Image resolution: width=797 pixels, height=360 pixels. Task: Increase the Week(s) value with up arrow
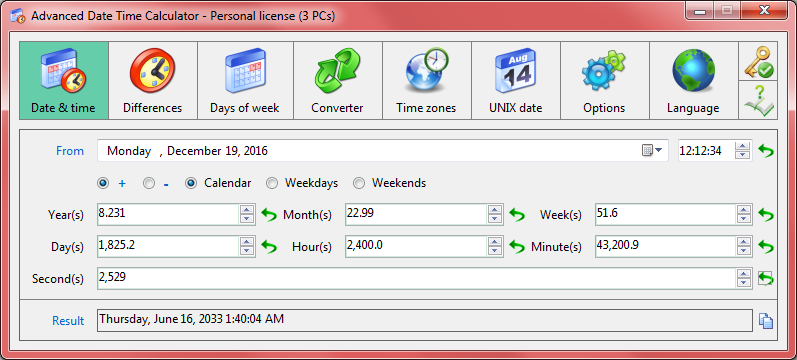point(744,210)
